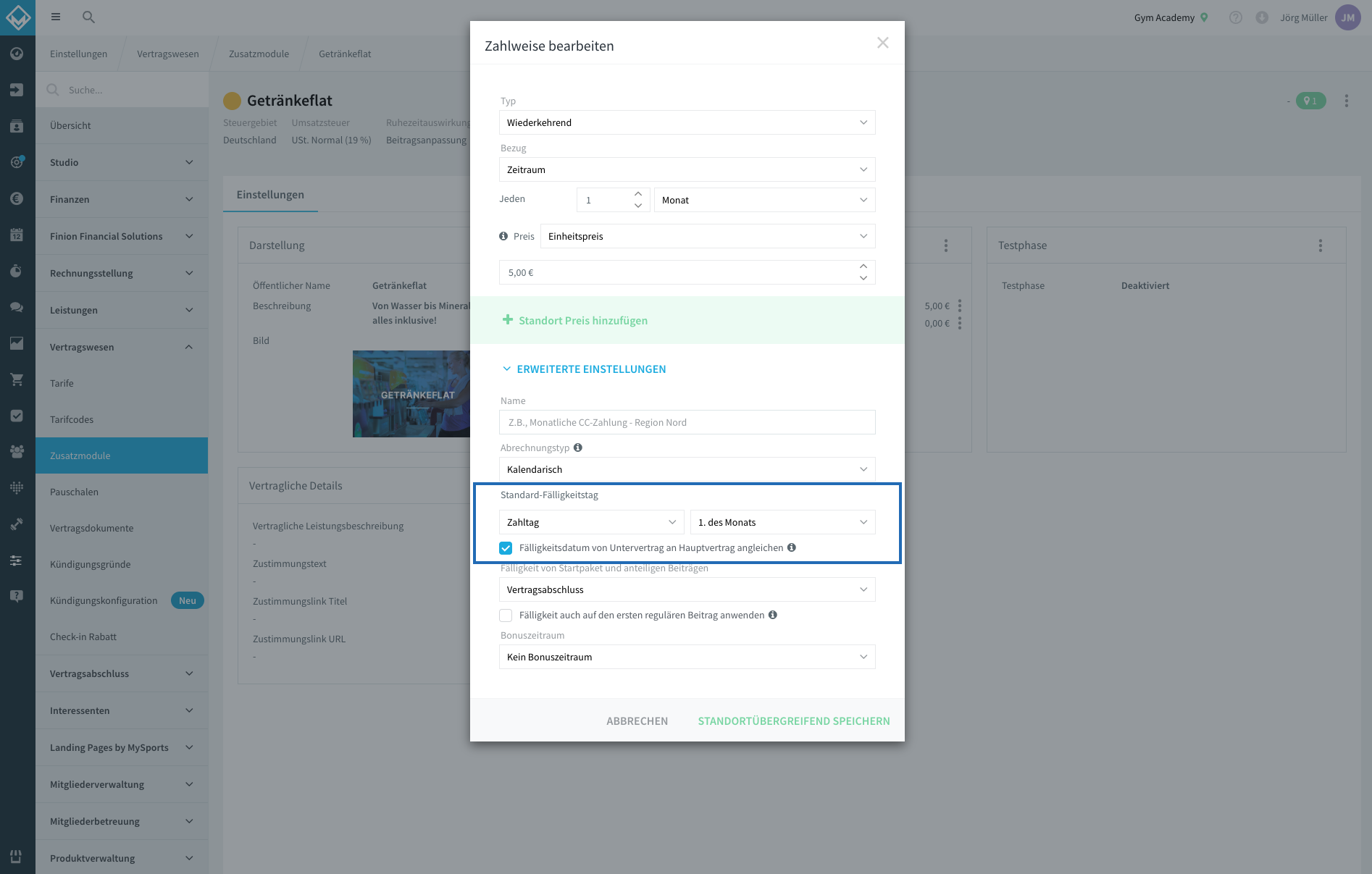Open the chat bubbles sidebar icon
The width and height of the screenshot is (1372, 874).
(x=17, y=307)
